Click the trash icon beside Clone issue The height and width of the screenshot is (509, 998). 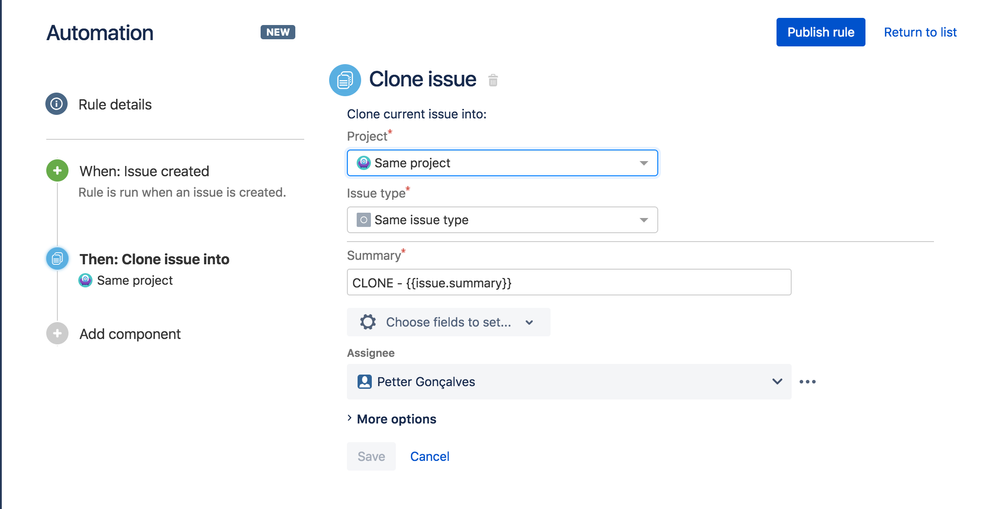tap(492, 80)
